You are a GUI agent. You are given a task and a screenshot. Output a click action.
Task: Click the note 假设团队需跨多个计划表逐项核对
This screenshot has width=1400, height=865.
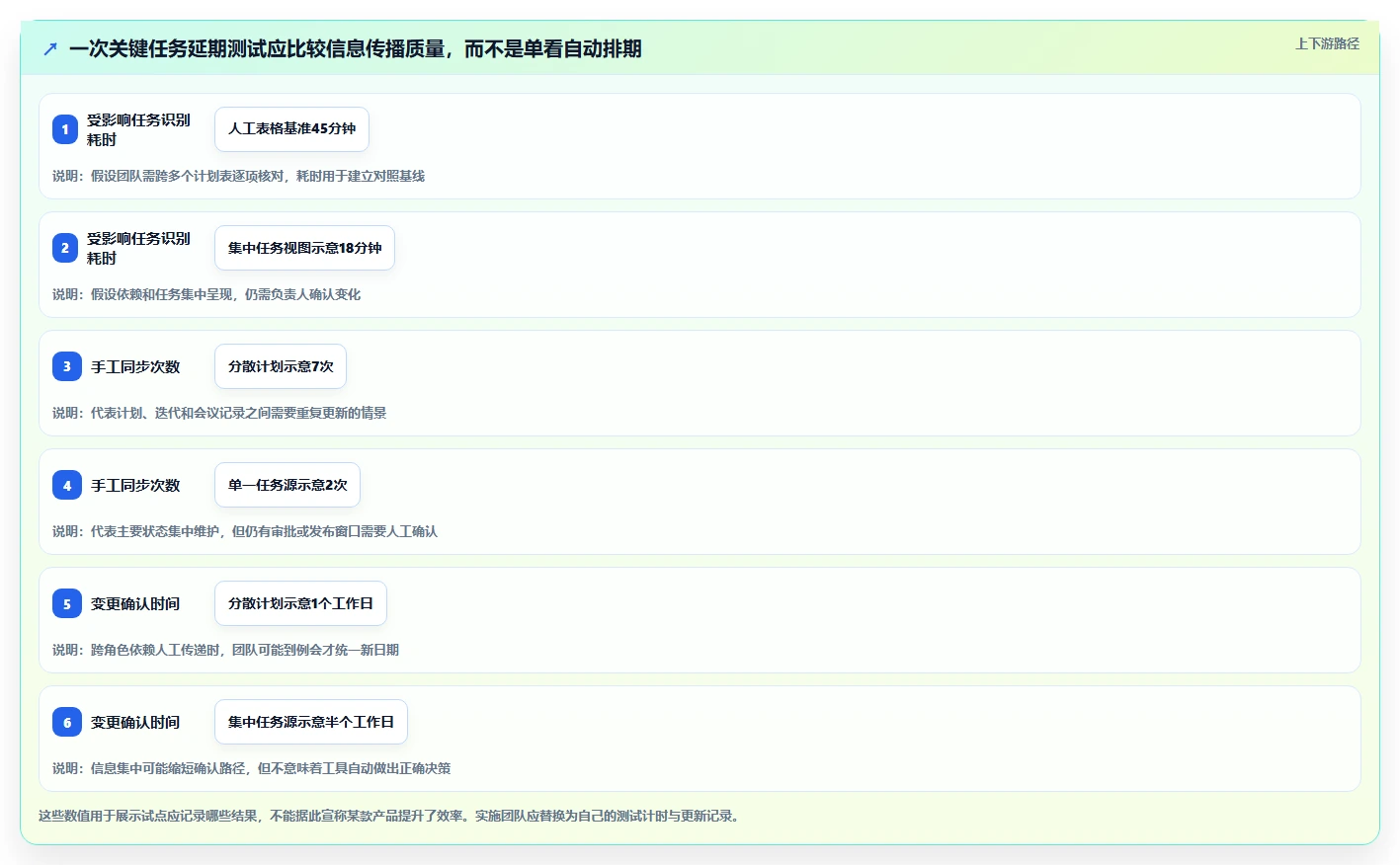[x=238, y=176]
